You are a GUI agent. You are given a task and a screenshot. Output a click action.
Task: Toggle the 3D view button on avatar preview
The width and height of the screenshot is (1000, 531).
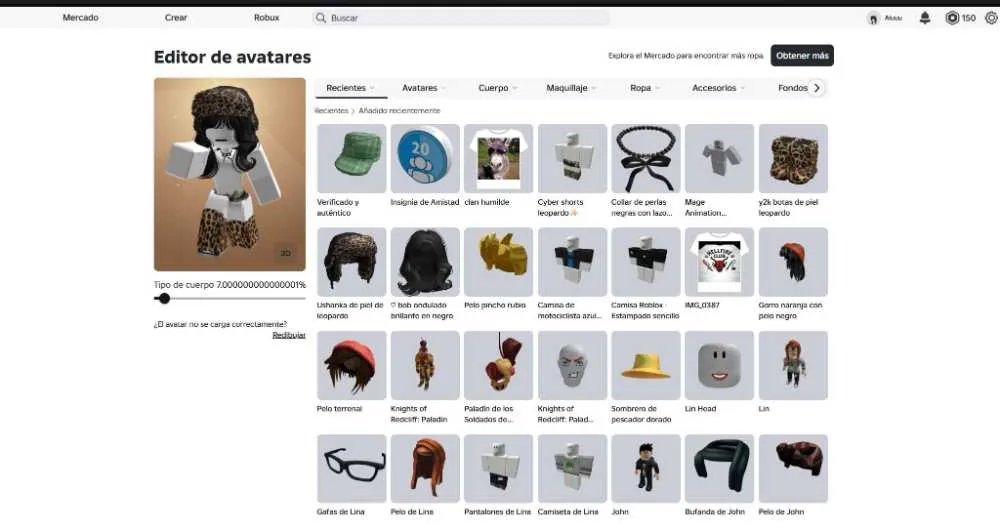(x=286, y=253)
